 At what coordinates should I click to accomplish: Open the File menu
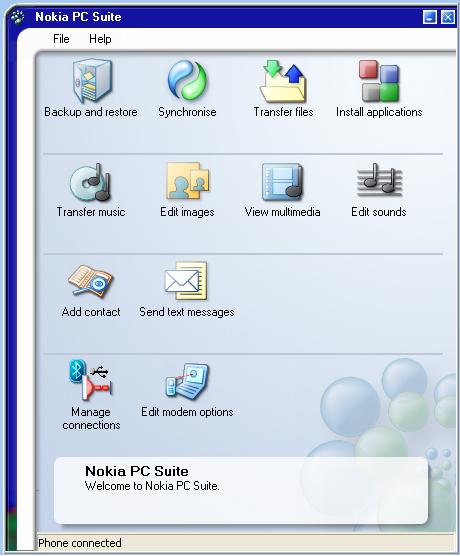[61, 39]
